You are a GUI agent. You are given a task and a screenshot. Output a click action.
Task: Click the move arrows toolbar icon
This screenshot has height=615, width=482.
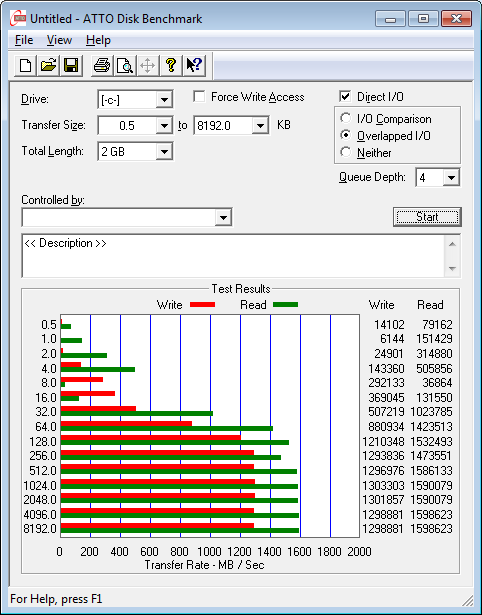[147, 65]
